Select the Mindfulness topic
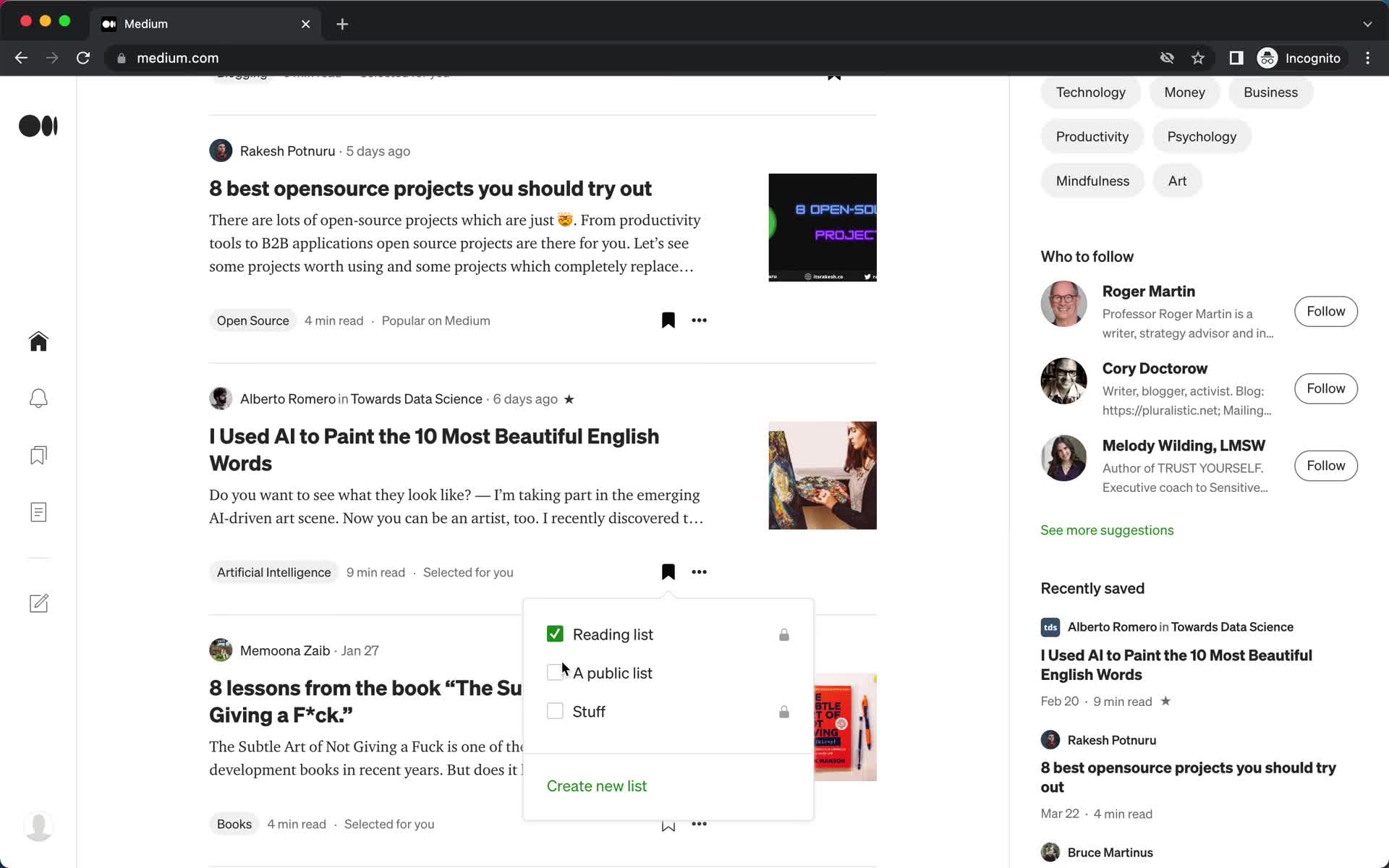 click(x=1092, y=181)
